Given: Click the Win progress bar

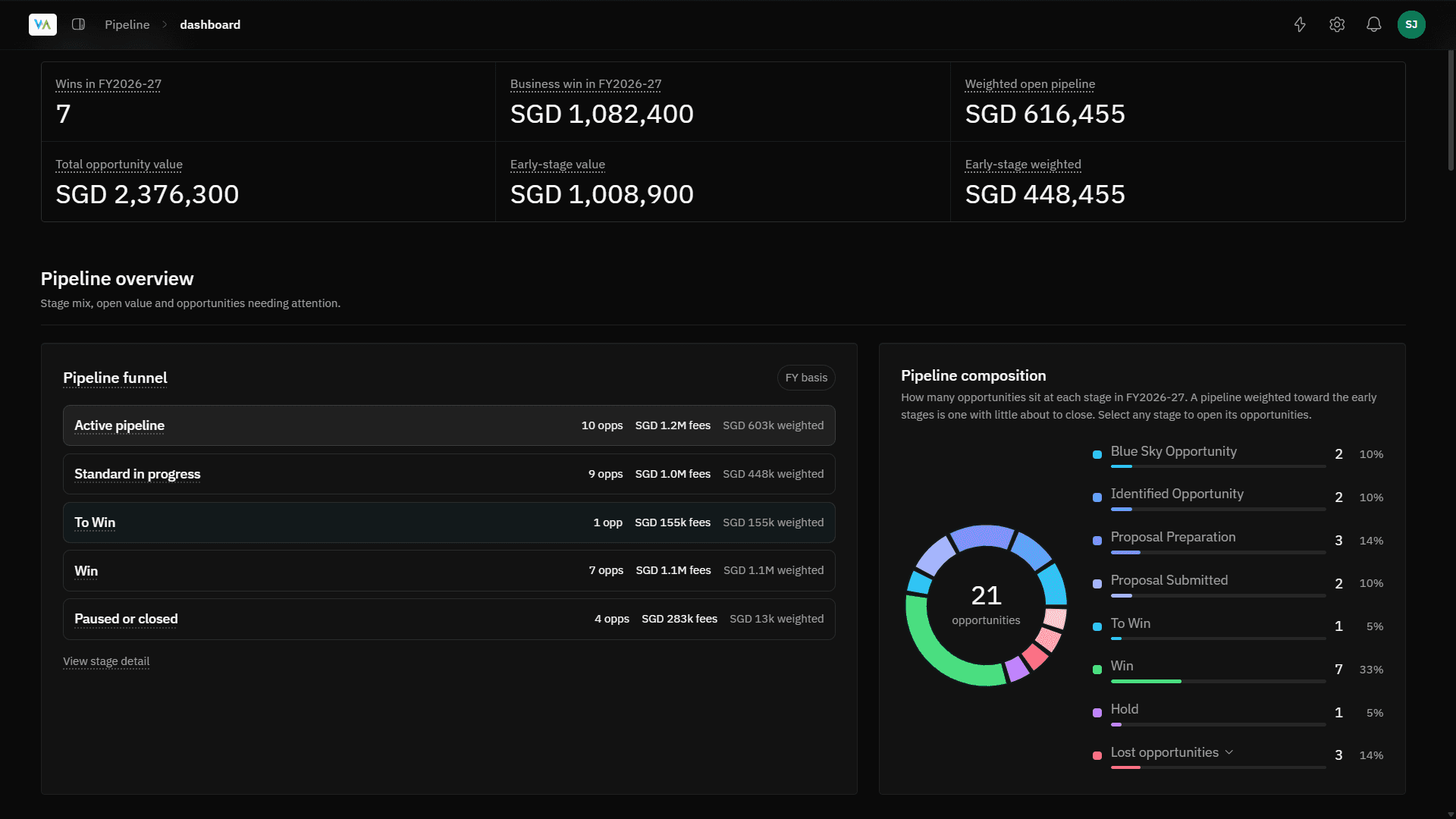Looking at the screenshot, I should pos(1218,682).
